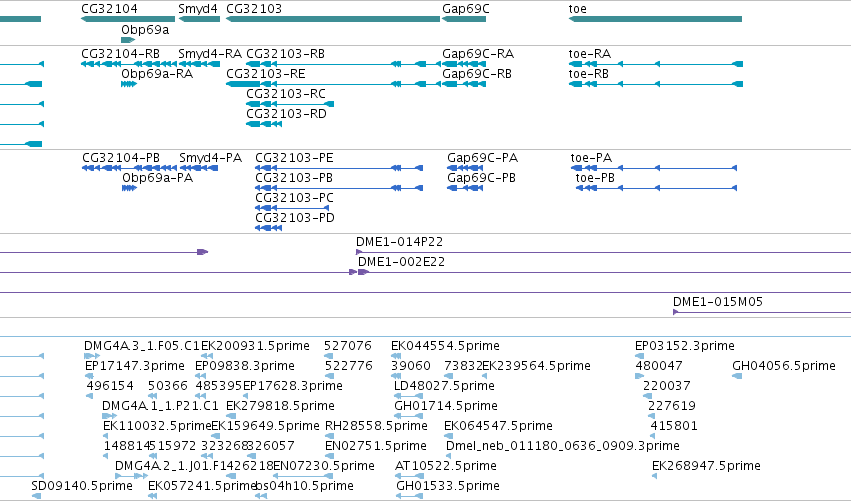Open EST EK279818.5prime
The width and height of the screenshot is (851, 501).
point(280,407)
